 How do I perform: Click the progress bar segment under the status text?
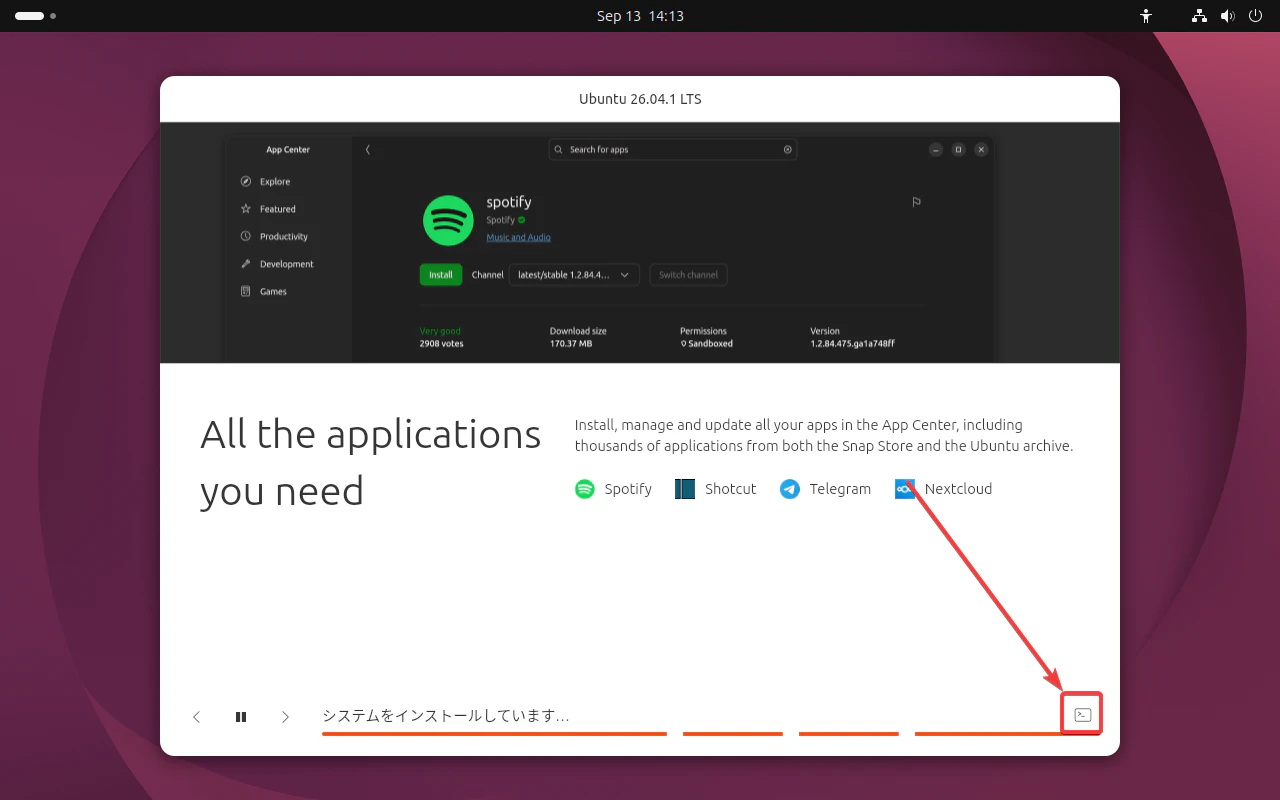(494, 734)
